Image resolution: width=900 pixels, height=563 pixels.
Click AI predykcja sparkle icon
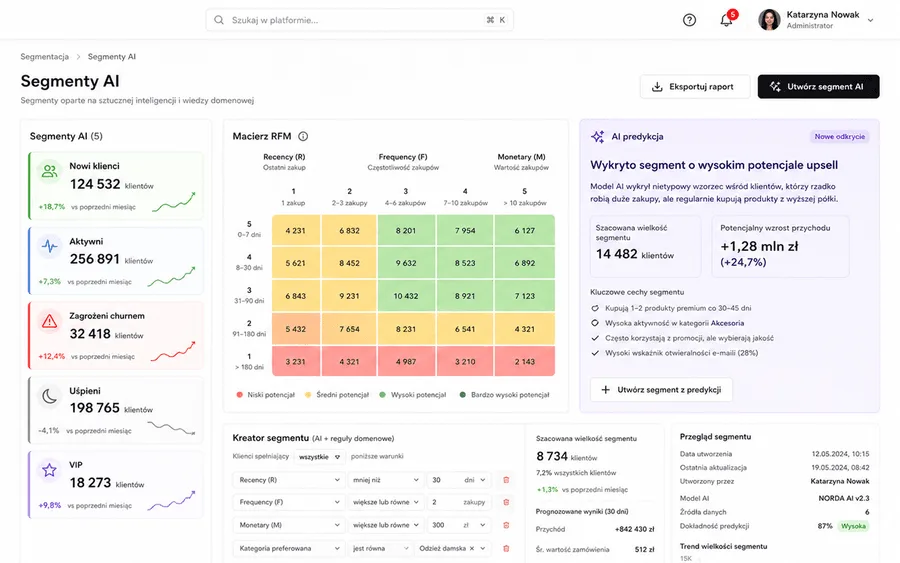tap(598, 137)
